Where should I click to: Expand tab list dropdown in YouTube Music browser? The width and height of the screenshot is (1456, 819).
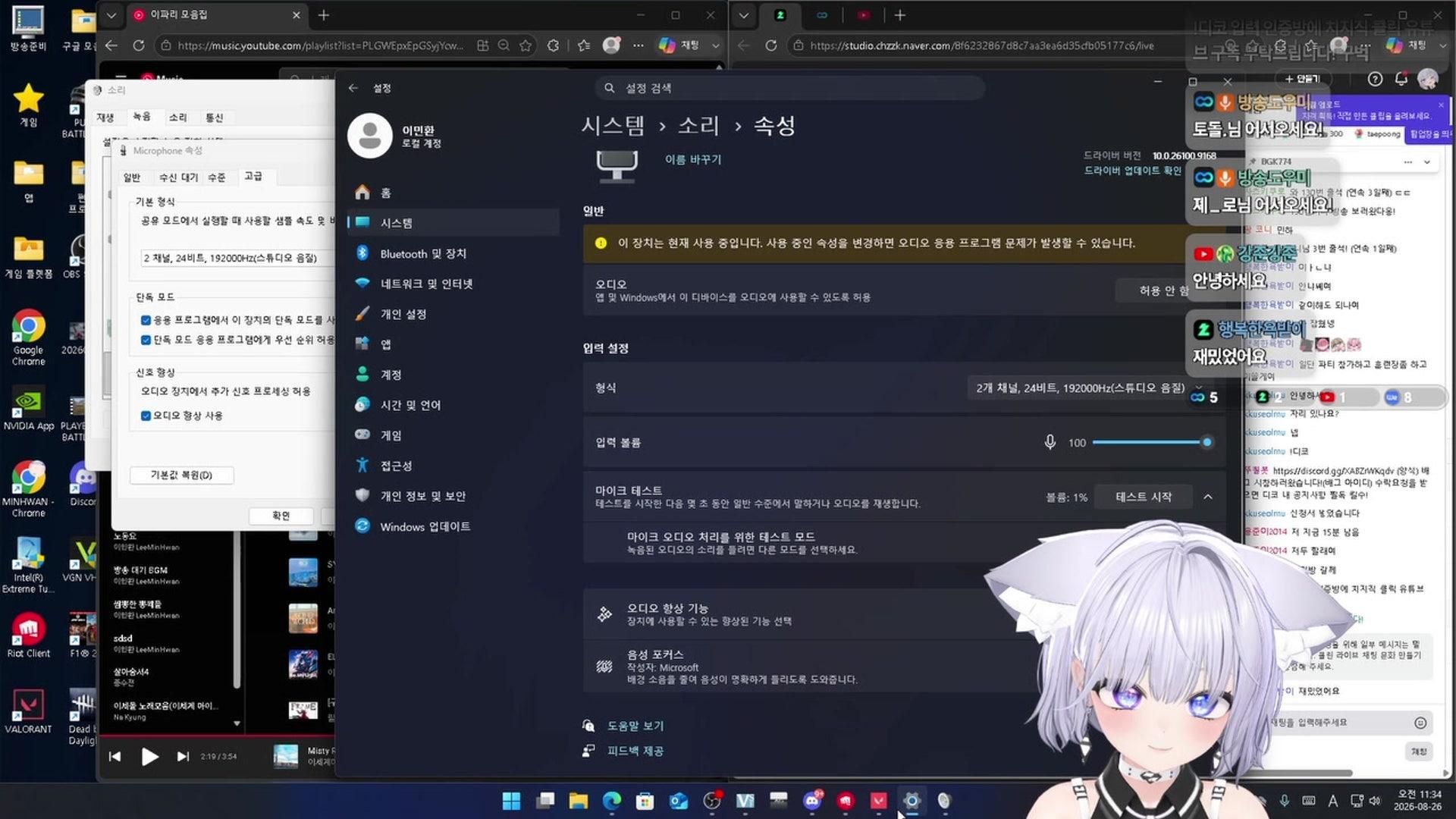click(111, 15)
